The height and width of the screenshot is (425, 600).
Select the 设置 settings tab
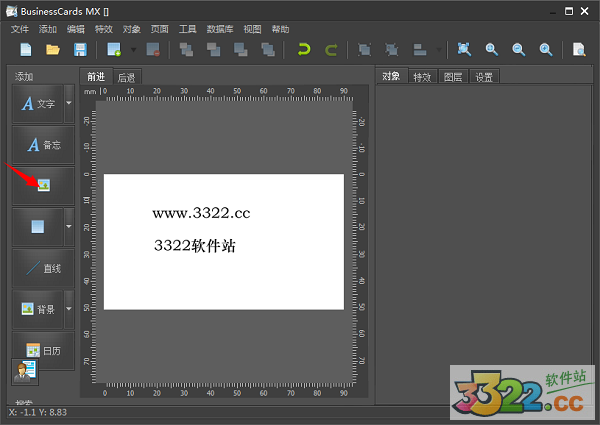pos(484,77)
